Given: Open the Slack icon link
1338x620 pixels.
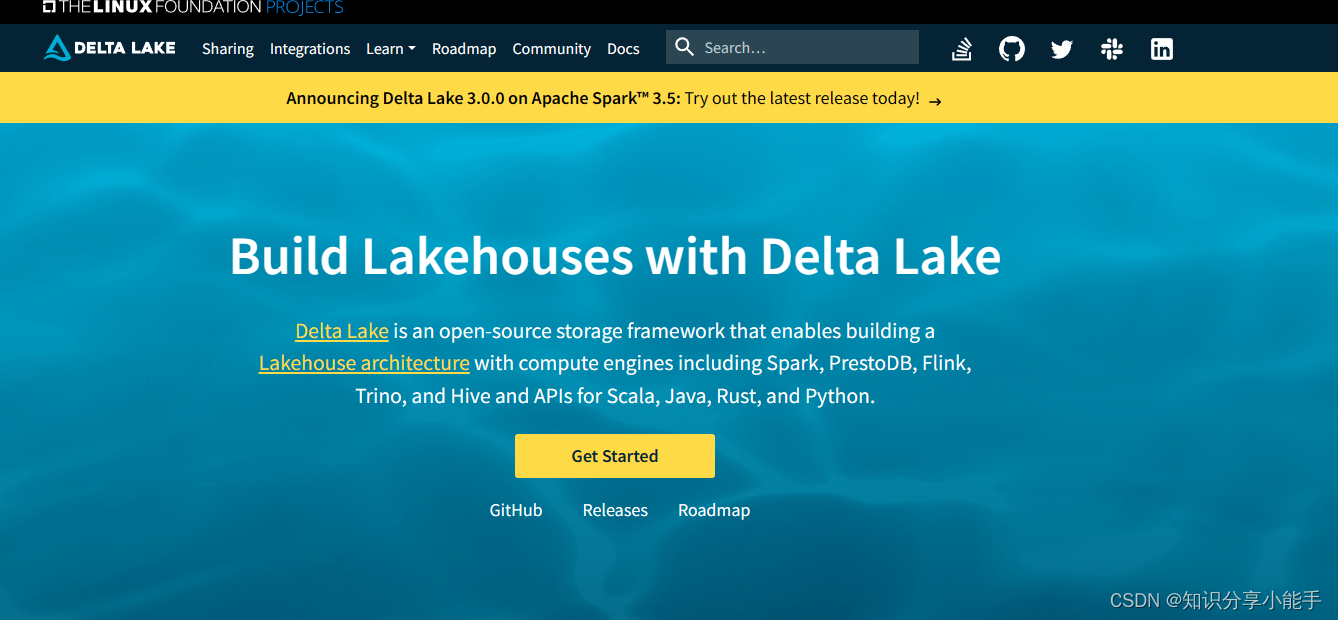Looking at the screenshot, I should click(1112, 48).
